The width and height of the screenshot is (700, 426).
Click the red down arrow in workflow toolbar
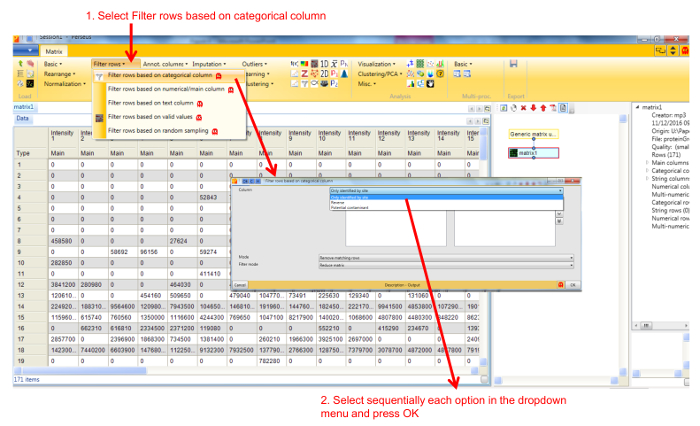tap(532, 107)
